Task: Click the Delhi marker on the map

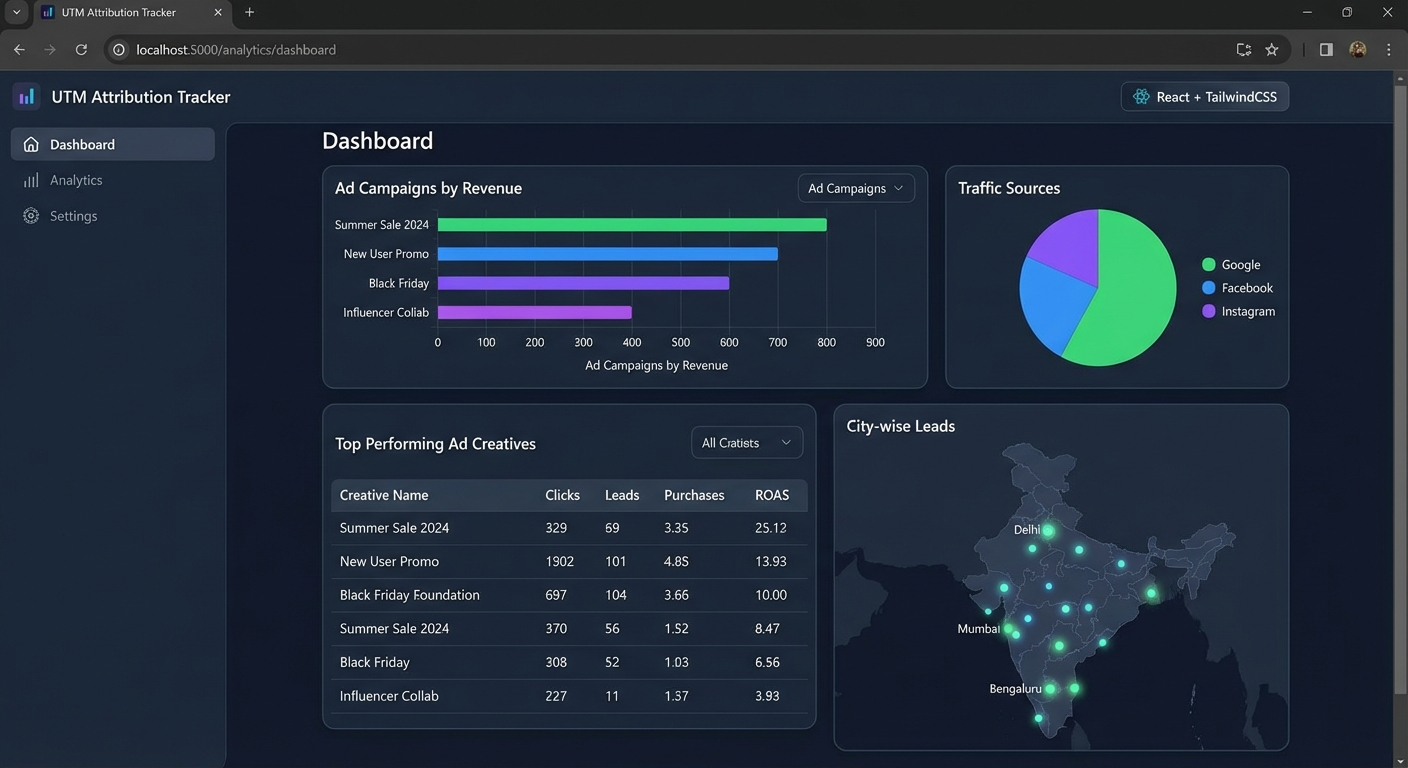Action: [1048, 531]
